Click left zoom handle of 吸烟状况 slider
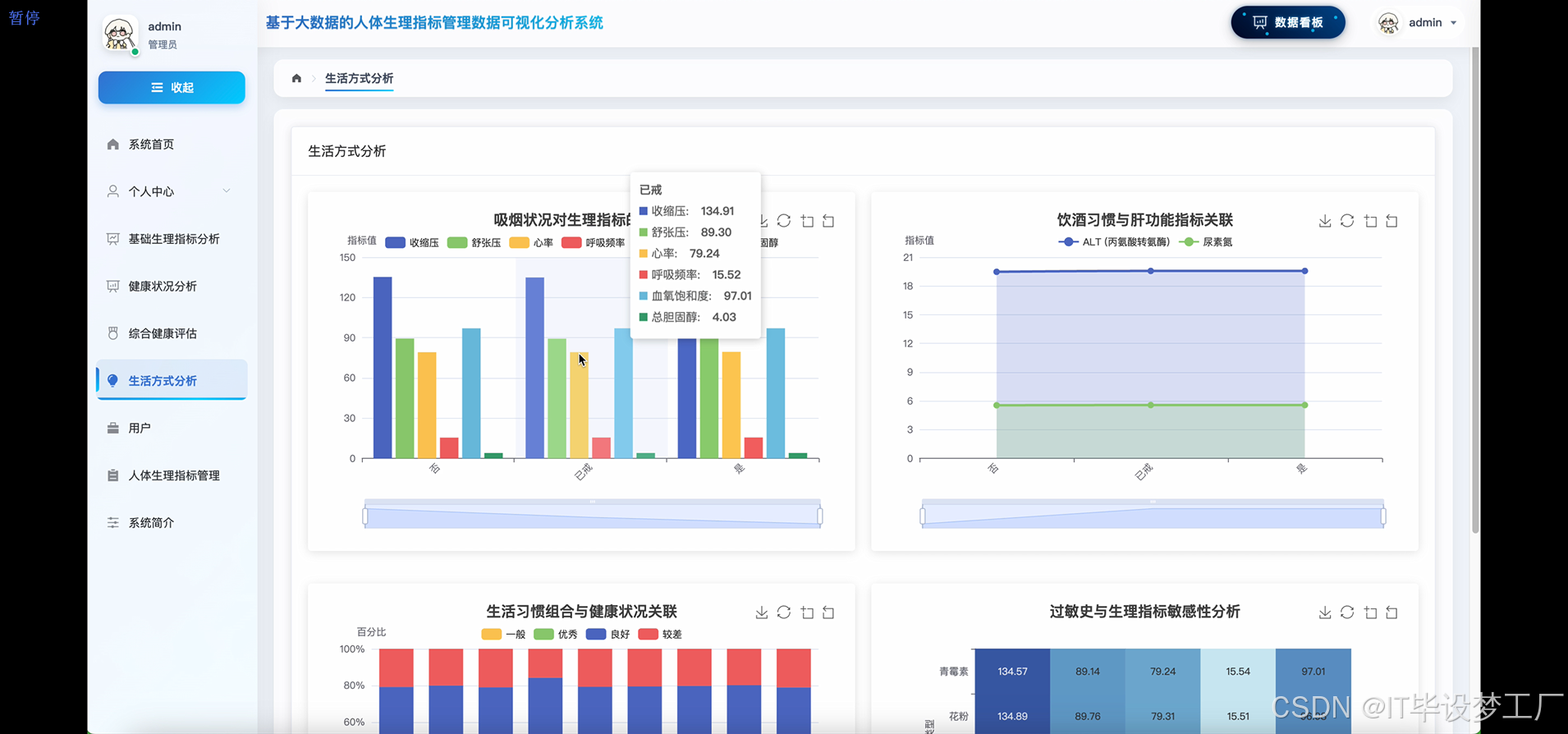 click(365, 516)
